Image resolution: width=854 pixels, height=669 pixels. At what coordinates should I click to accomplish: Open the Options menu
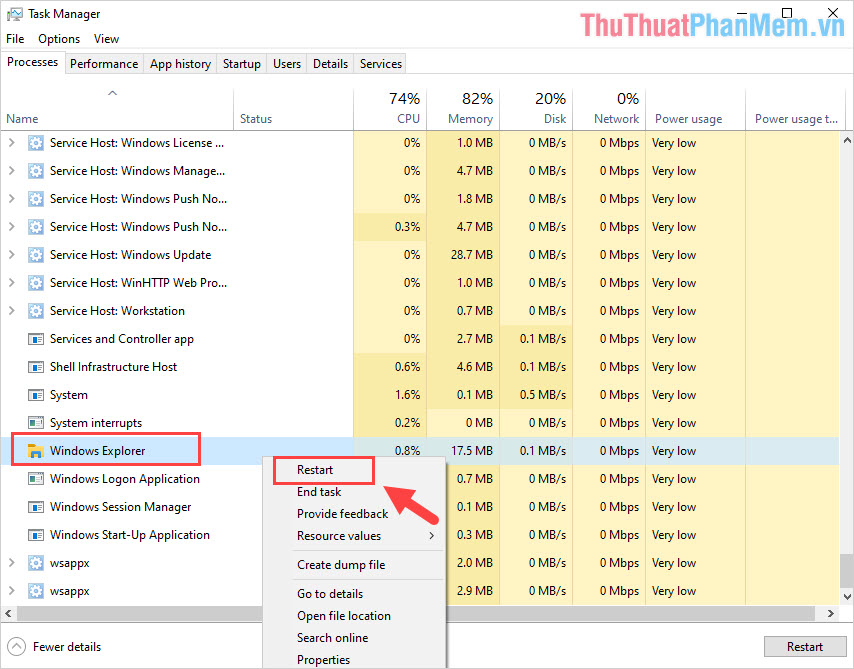(58, 38)
